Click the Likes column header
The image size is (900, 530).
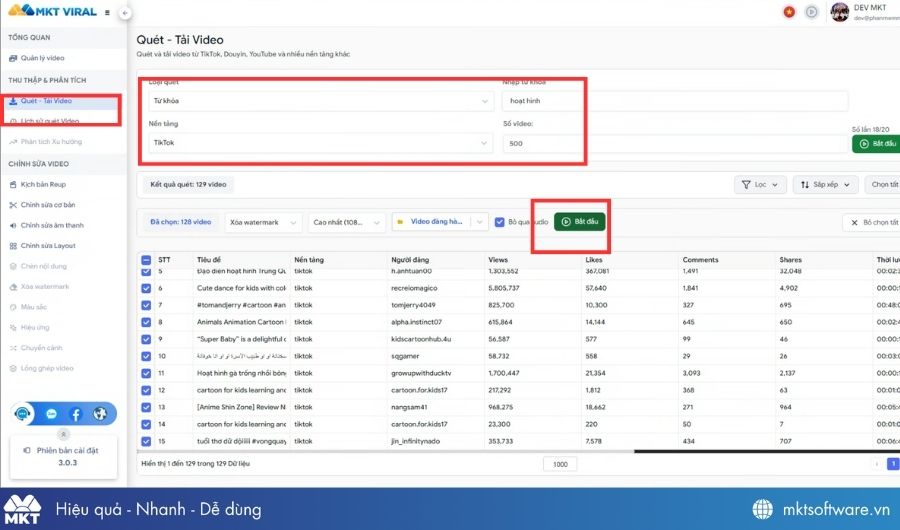(x=594, y=260)
